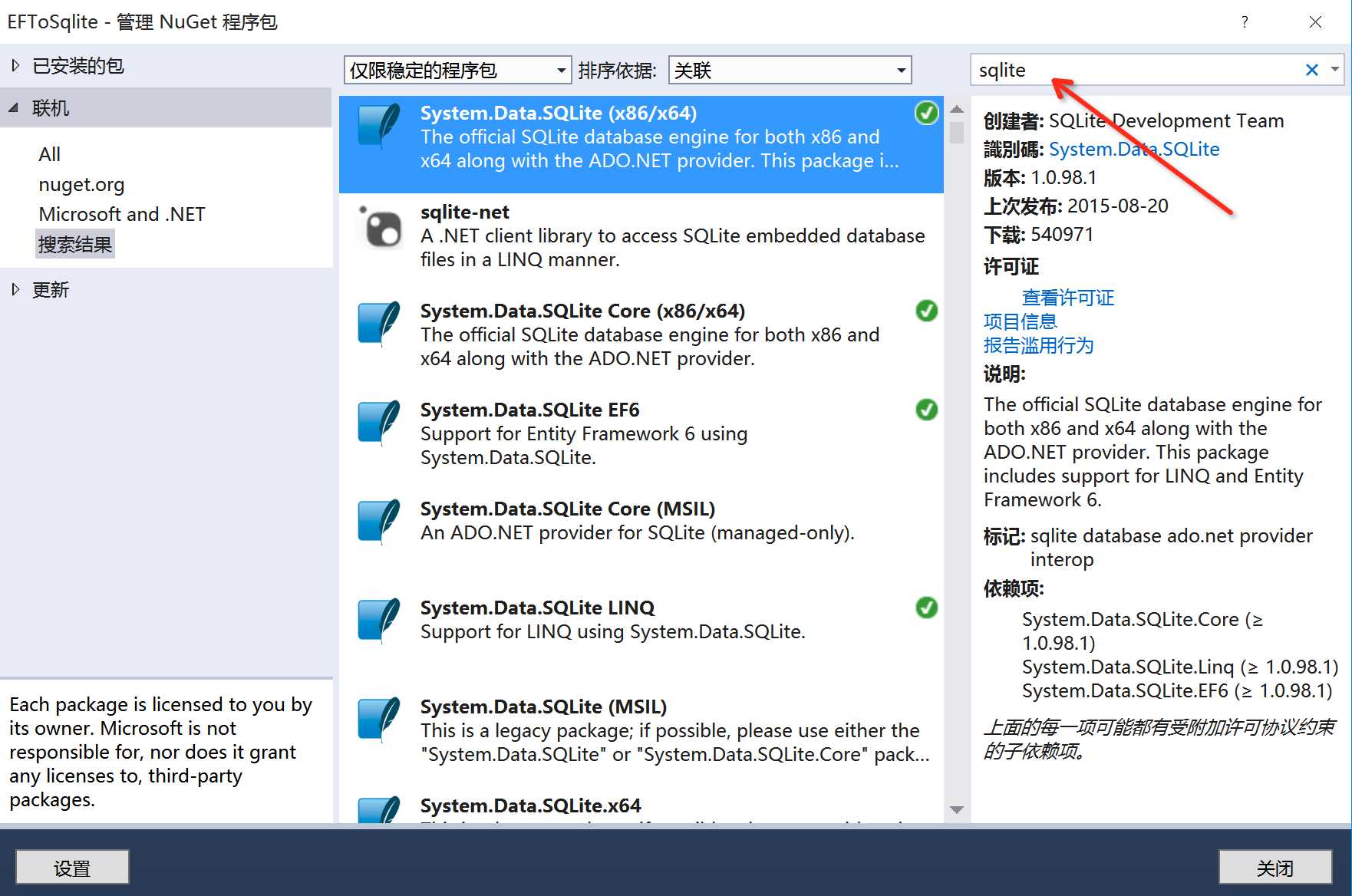Viewport: 1352px width, 896px height.
Task: Open the System.Data.SQLite identifier link
Action: (x=1134, y=149)
